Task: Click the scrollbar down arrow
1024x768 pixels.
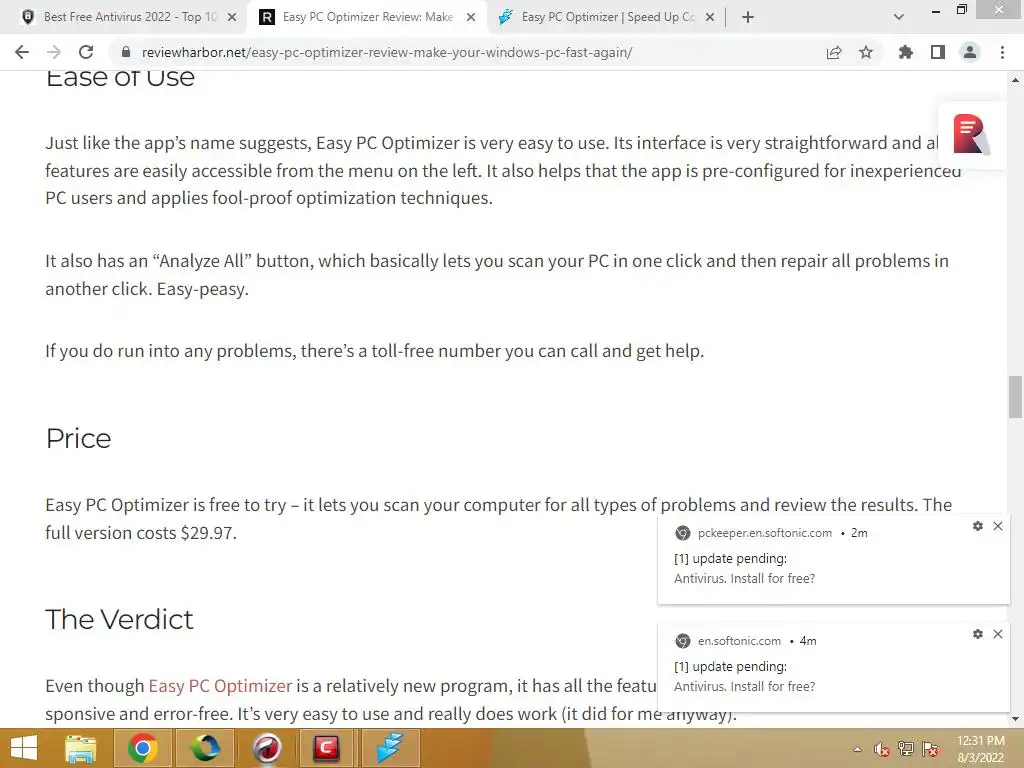Action: click(1015, 720)
